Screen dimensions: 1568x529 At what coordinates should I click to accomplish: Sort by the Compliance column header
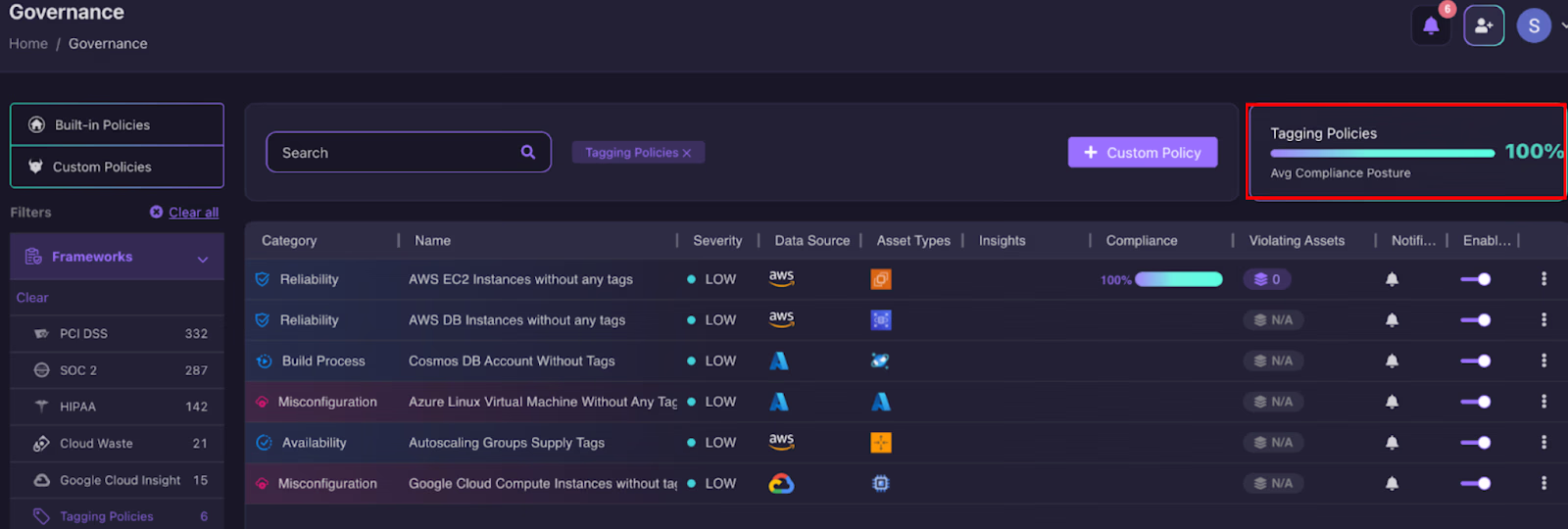coord(1142,240)
